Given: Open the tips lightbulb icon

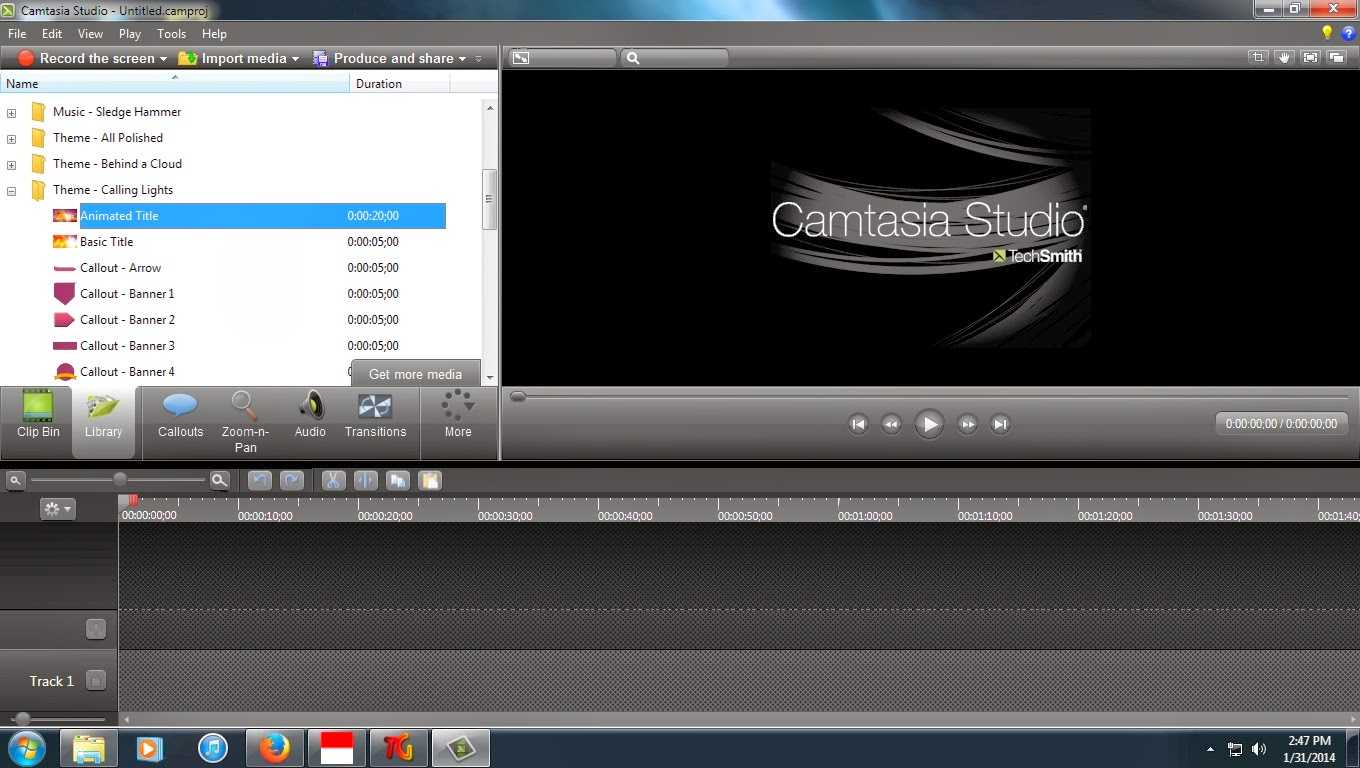Looking at the screenshot, I should coord(1328,33).
